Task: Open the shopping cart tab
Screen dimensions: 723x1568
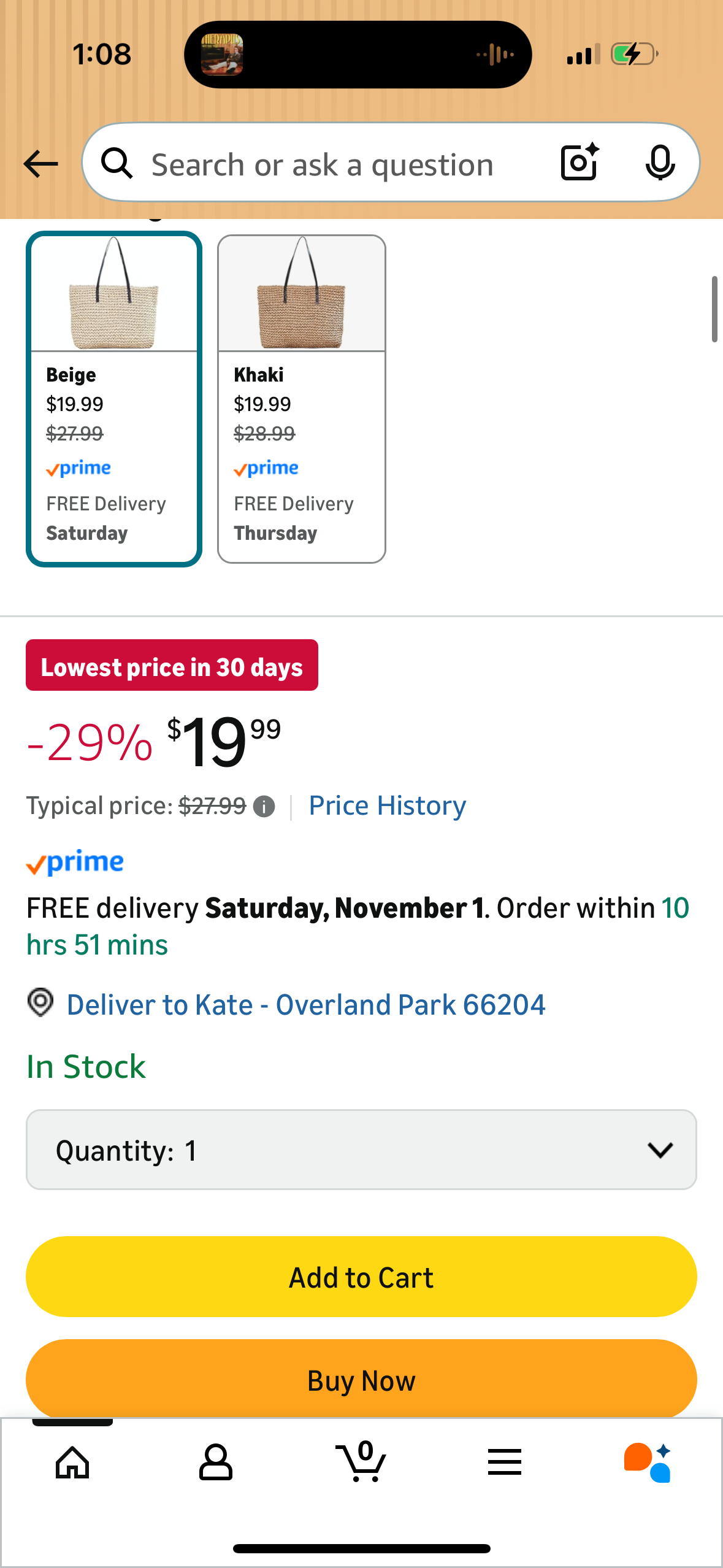Action: tap(361, 1462)
